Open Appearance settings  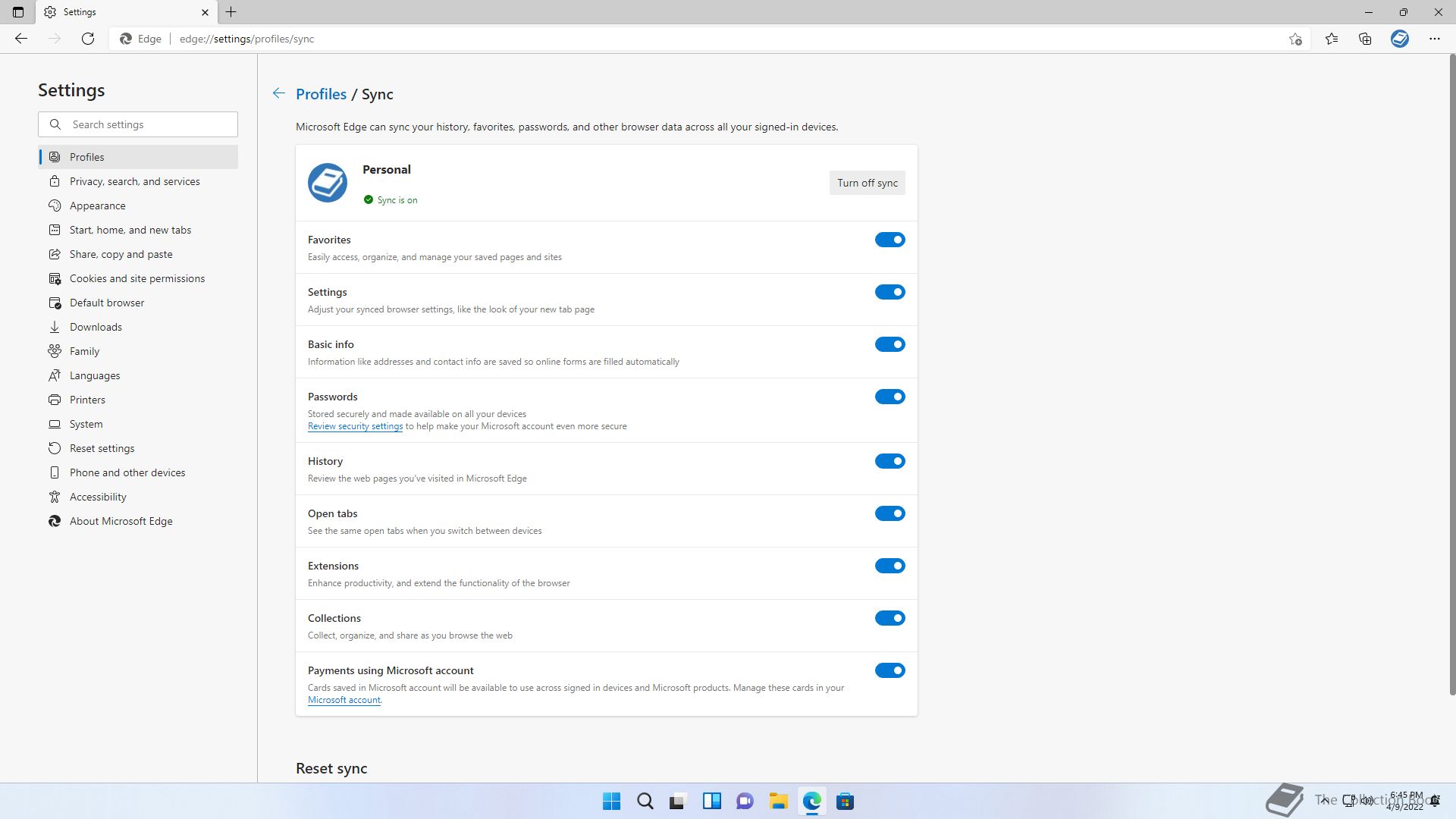[x=138, y=206]
